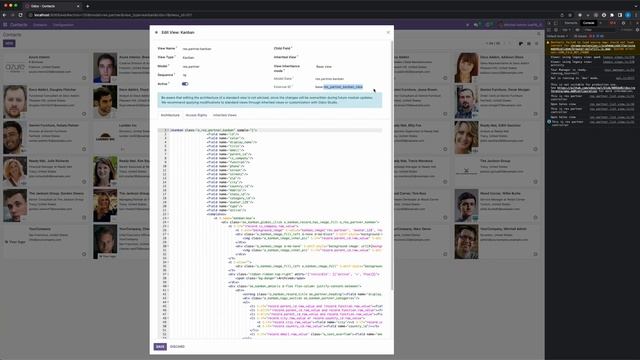Open the View inheritance mode dropdown
The height and width of the screenshot is (360, 640).
coord(349,67)
